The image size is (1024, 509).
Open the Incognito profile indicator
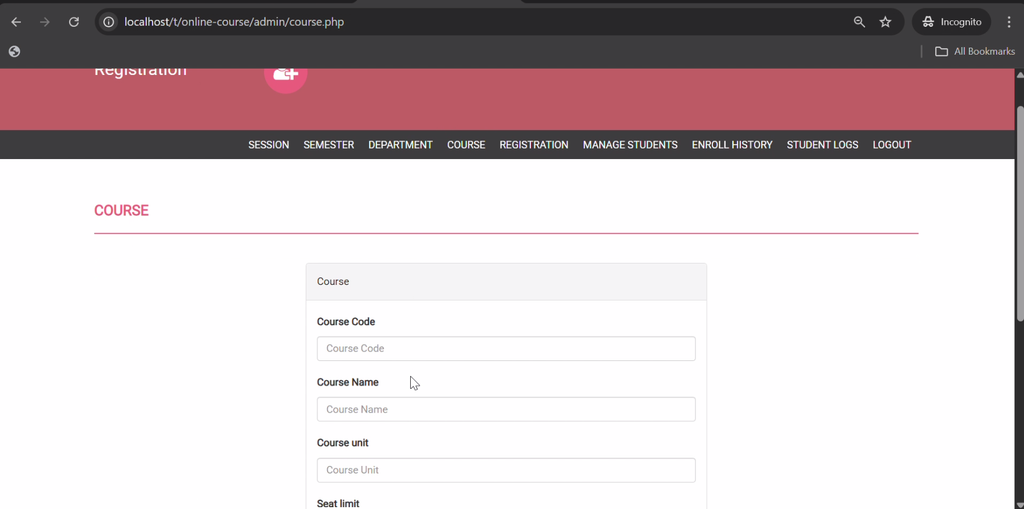pos(952,22)
